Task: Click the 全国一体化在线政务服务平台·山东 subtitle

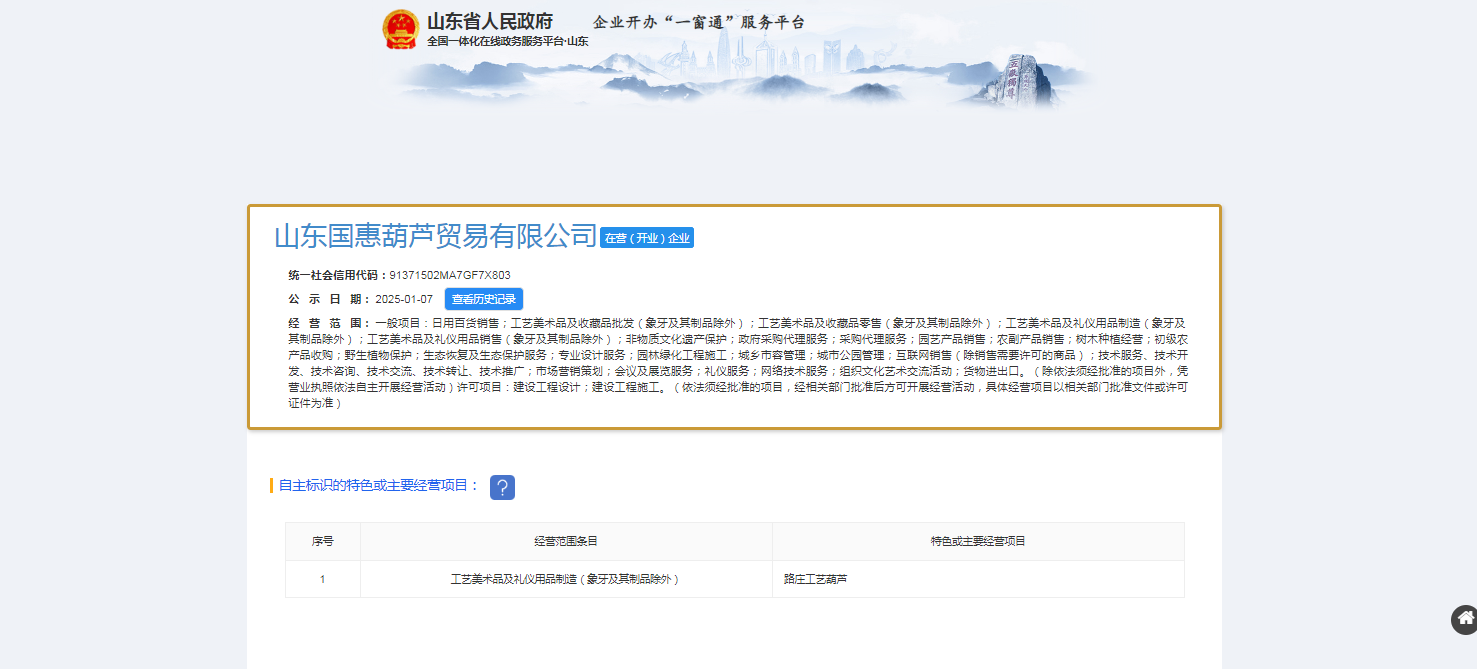Action: tap(508, 42)
